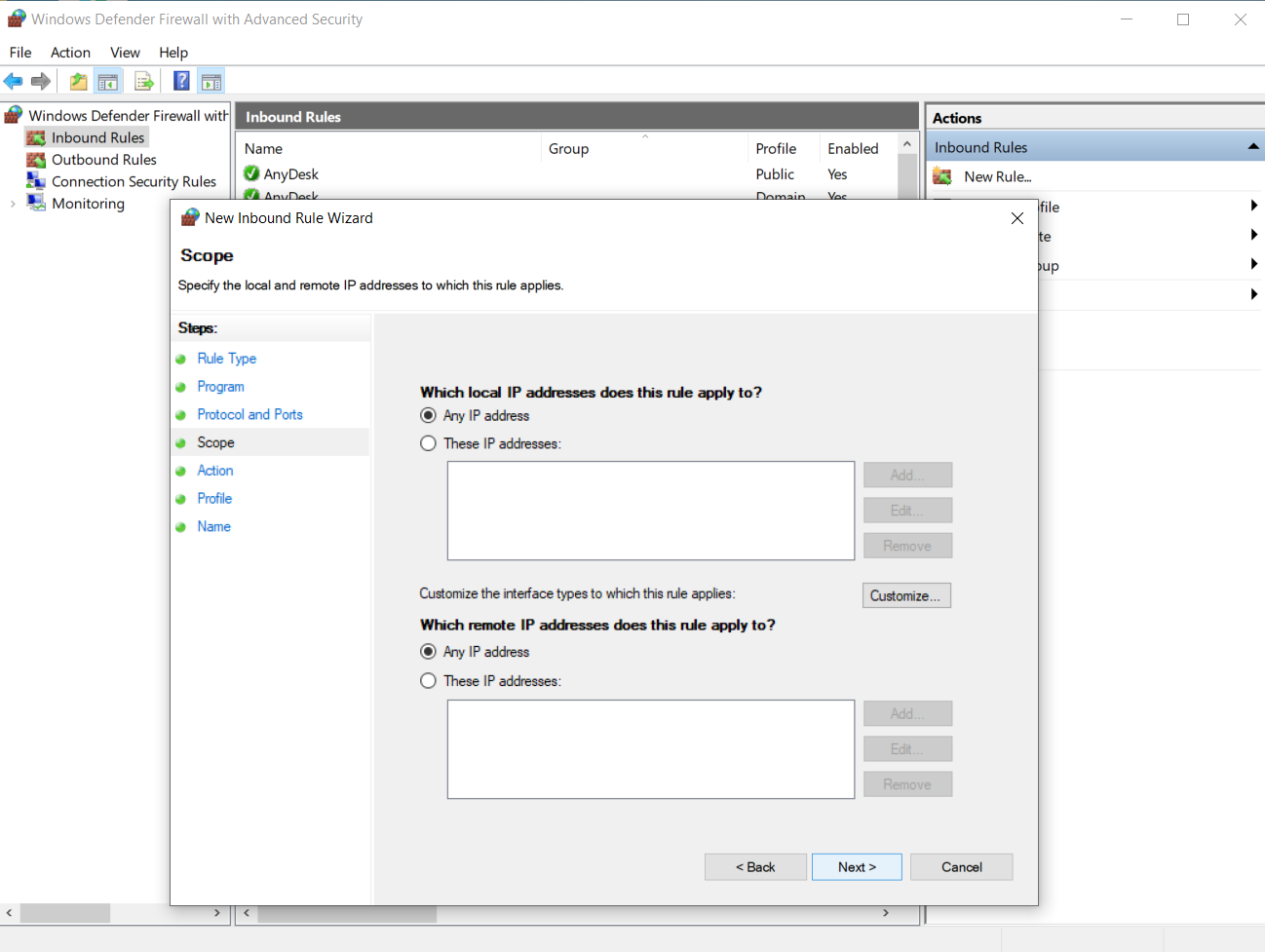Viewport: 1265px width, 952px height.
Task: Select the Protocol and Ports step
Action: 249,414
